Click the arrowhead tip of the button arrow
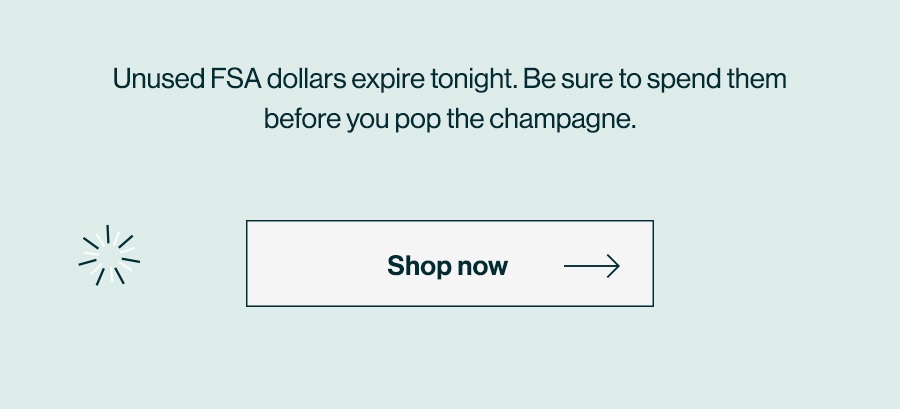The image size is (900, 409). (x=615, y=266)
